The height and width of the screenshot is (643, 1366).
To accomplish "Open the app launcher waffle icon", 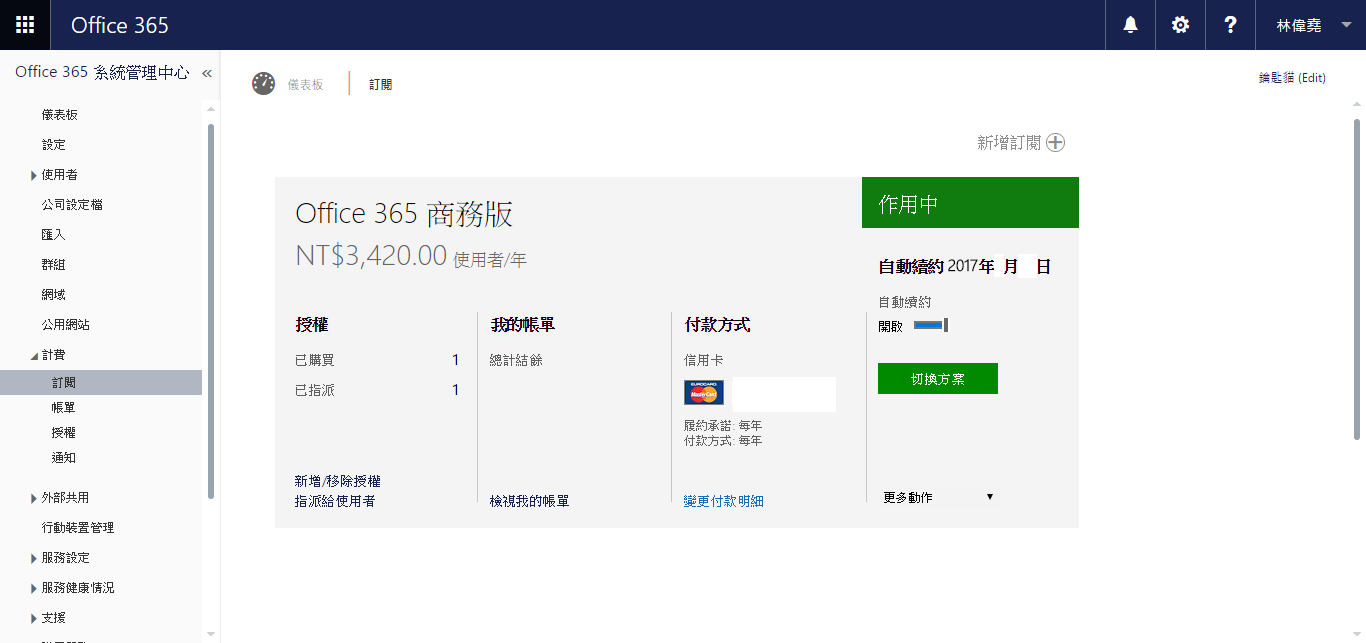I will click(25, 25).
